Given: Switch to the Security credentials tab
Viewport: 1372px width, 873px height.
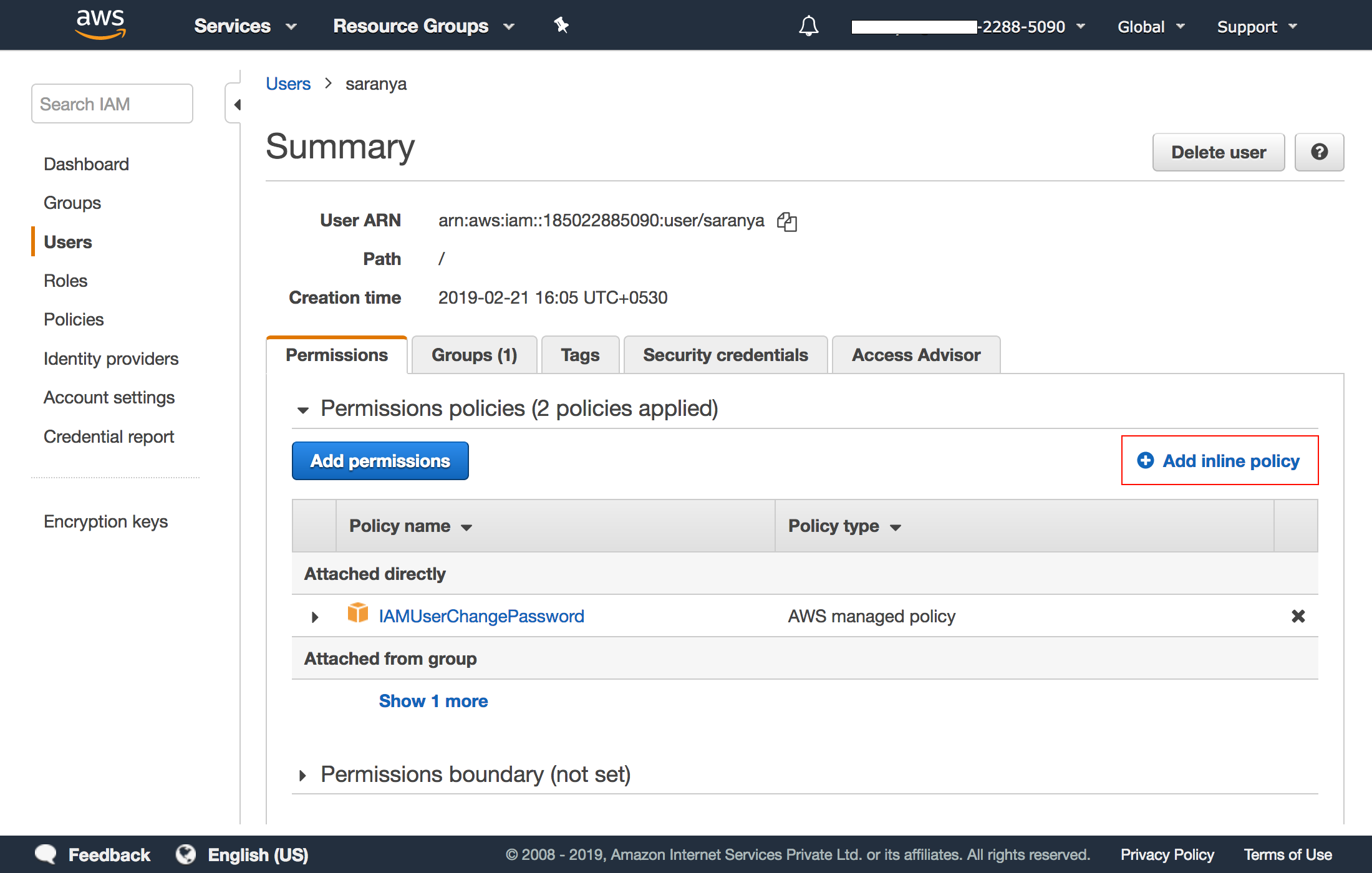Looking at the screenshot, I should pyautogui.click(x=725, y=355).
